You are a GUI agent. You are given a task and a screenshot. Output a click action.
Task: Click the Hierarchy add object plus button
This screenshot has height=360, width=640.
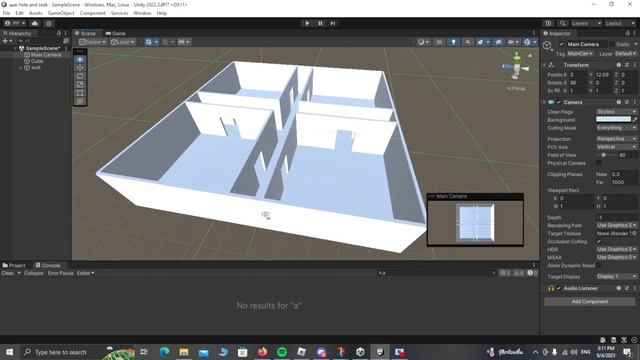click(x=7, y=41)
